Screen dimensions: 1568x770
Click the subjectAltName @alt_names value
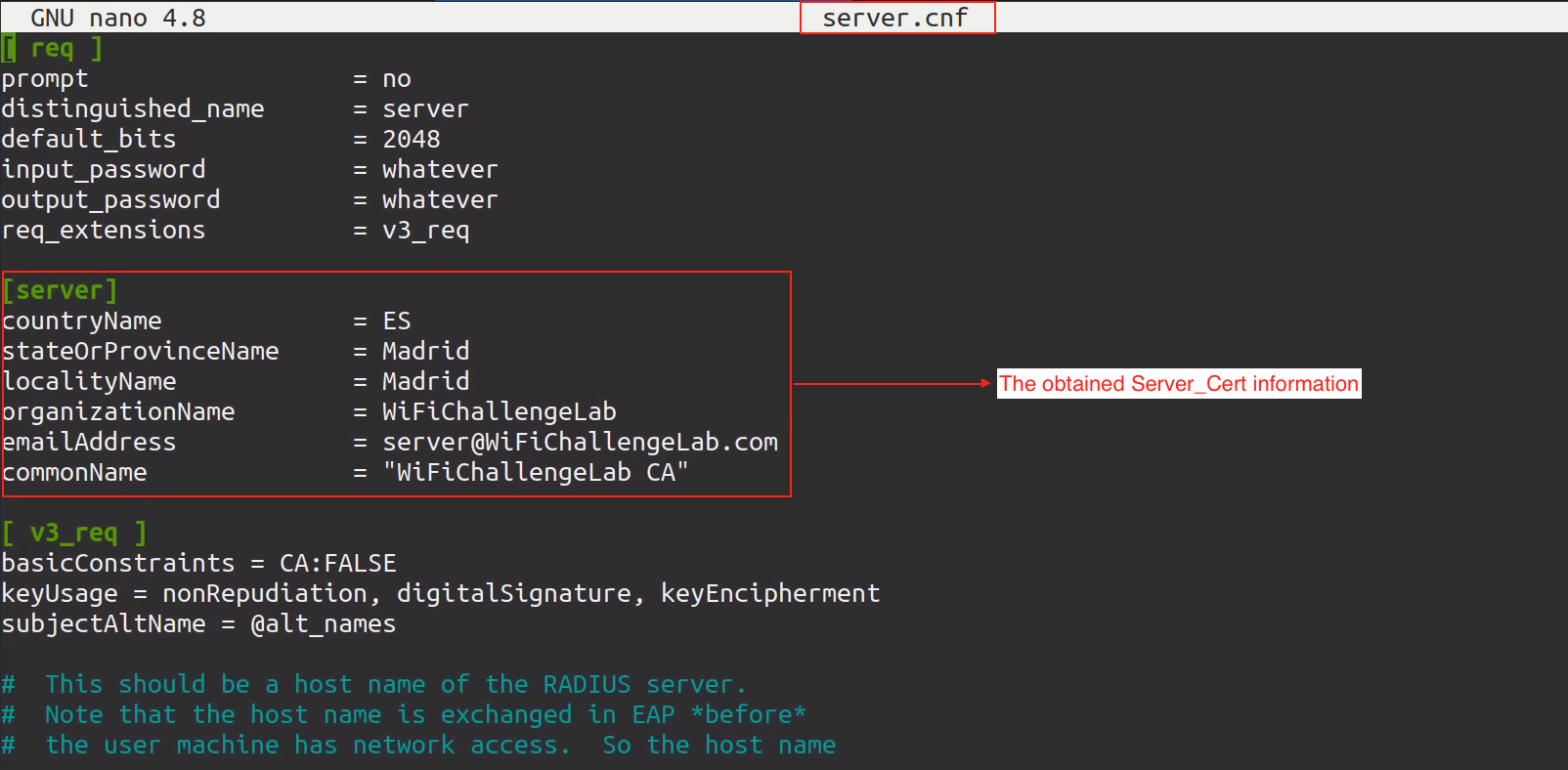(323, 624)
